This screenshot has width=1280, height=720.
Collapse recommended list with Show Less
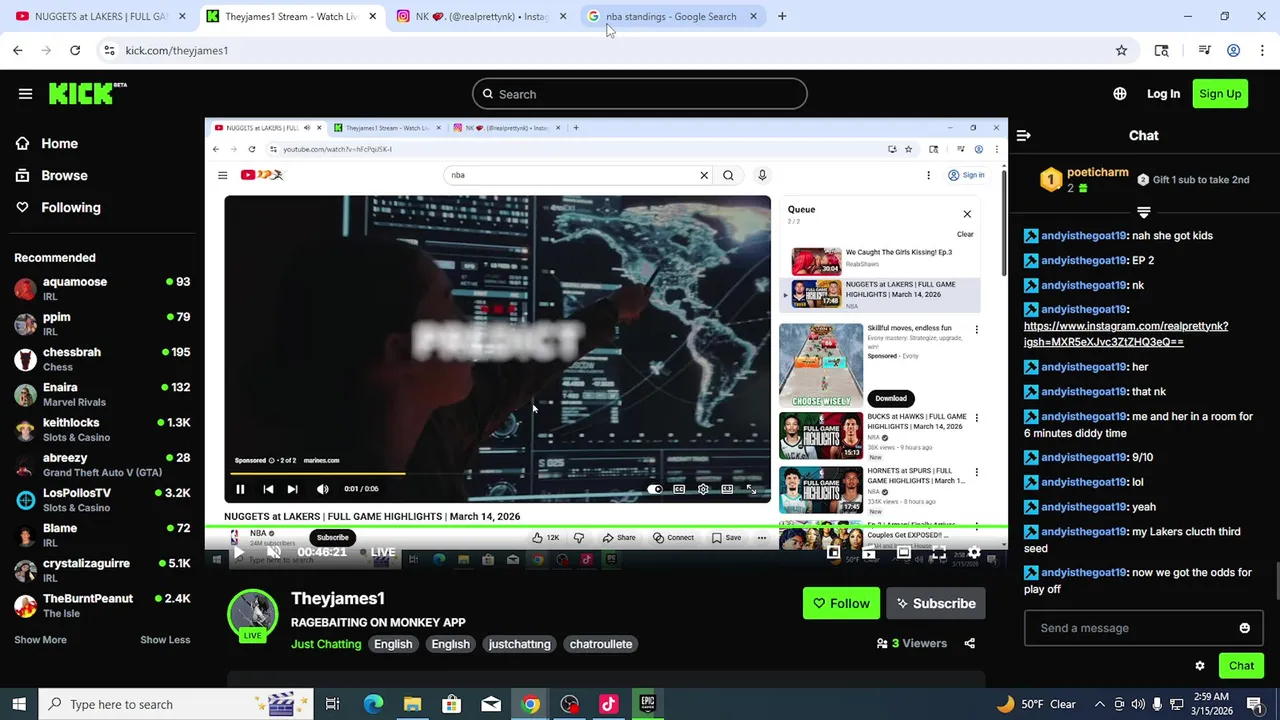(165, 640)
